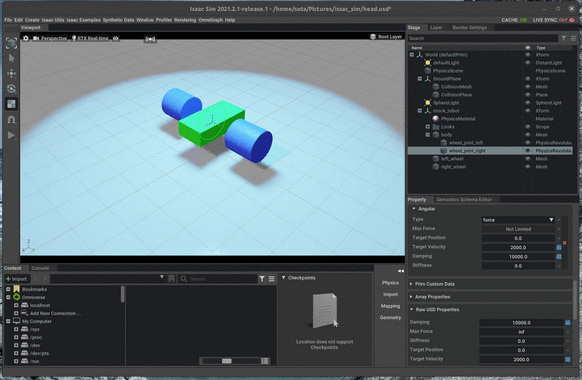582x380 pixels.
Task: Start simulation with the Play button
Action: click(12, 135)
